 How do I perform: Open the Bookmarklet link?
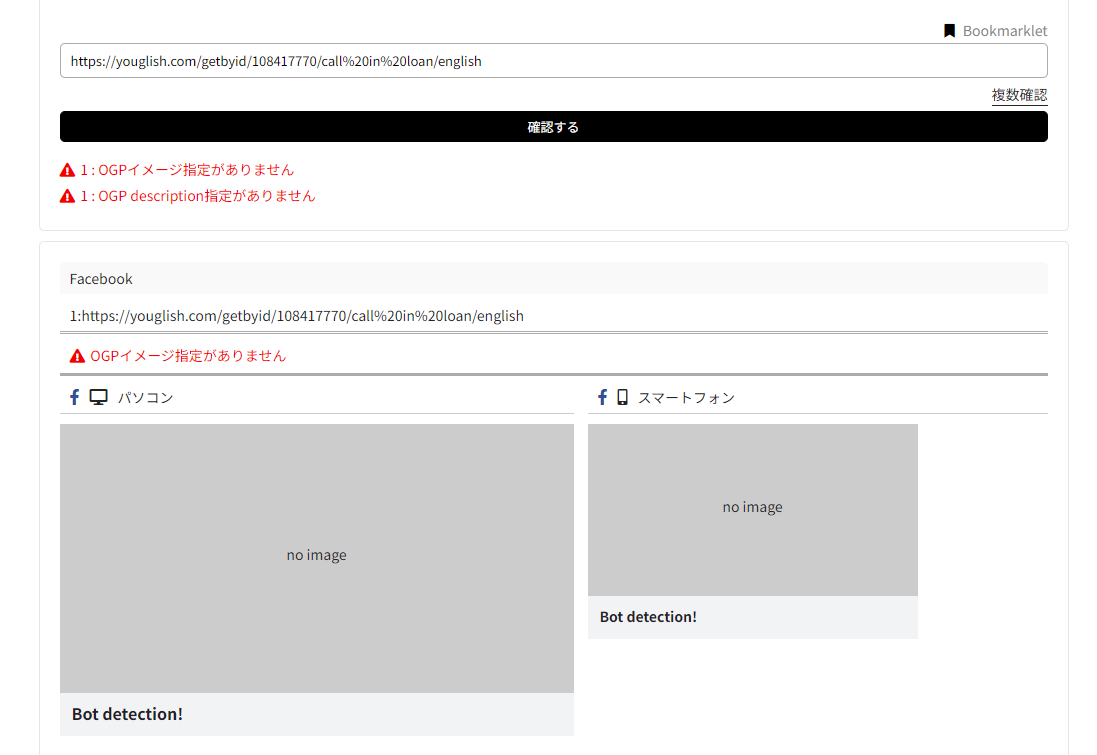pyautogui.click(x=1004, y=31)
